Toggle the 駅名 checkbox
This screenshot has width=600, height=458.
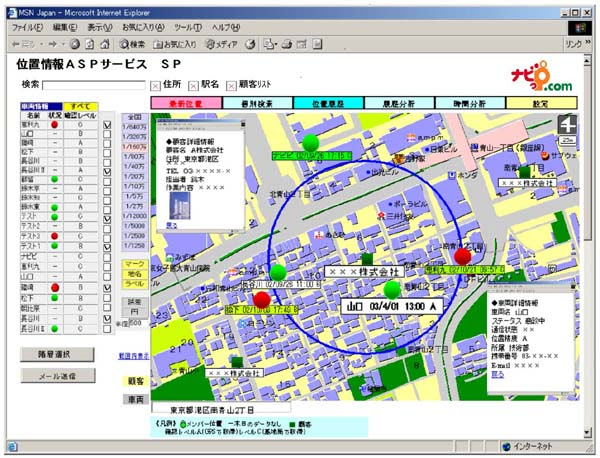pyautogui.click(x=193, y=86)
